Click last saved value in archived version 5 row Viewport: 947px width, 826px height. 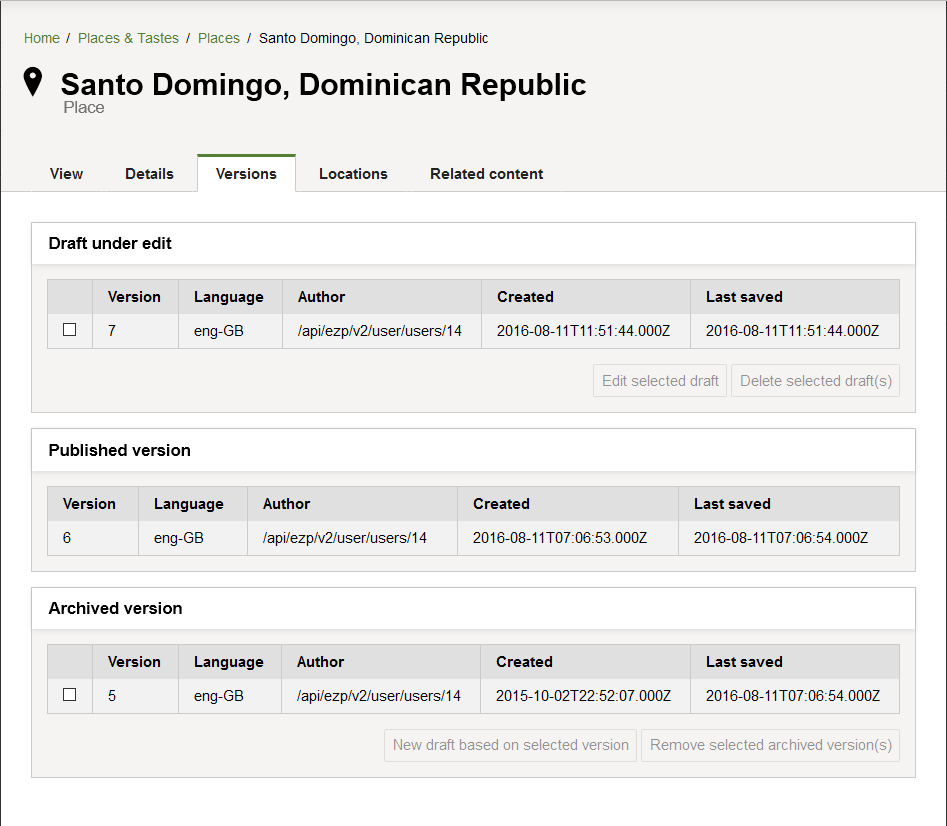[x=793, y=696]
